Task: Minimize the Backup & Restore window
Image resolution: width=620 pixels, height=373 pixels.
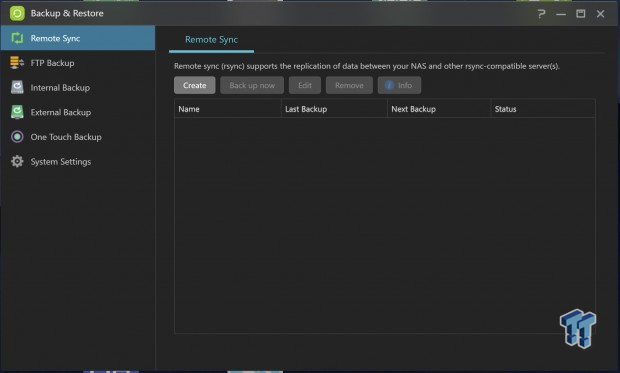Action: [x=561, y=14]
